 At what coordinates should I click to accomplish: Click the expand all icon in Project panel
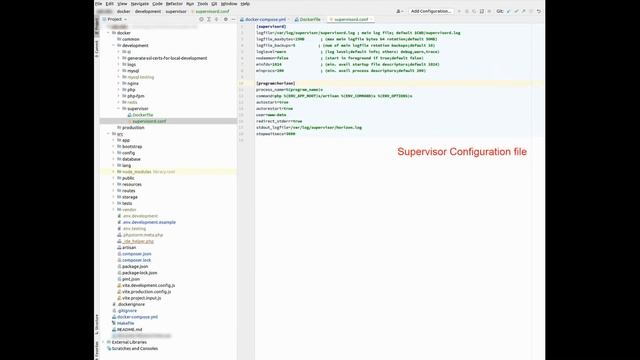tap(209, 19)
